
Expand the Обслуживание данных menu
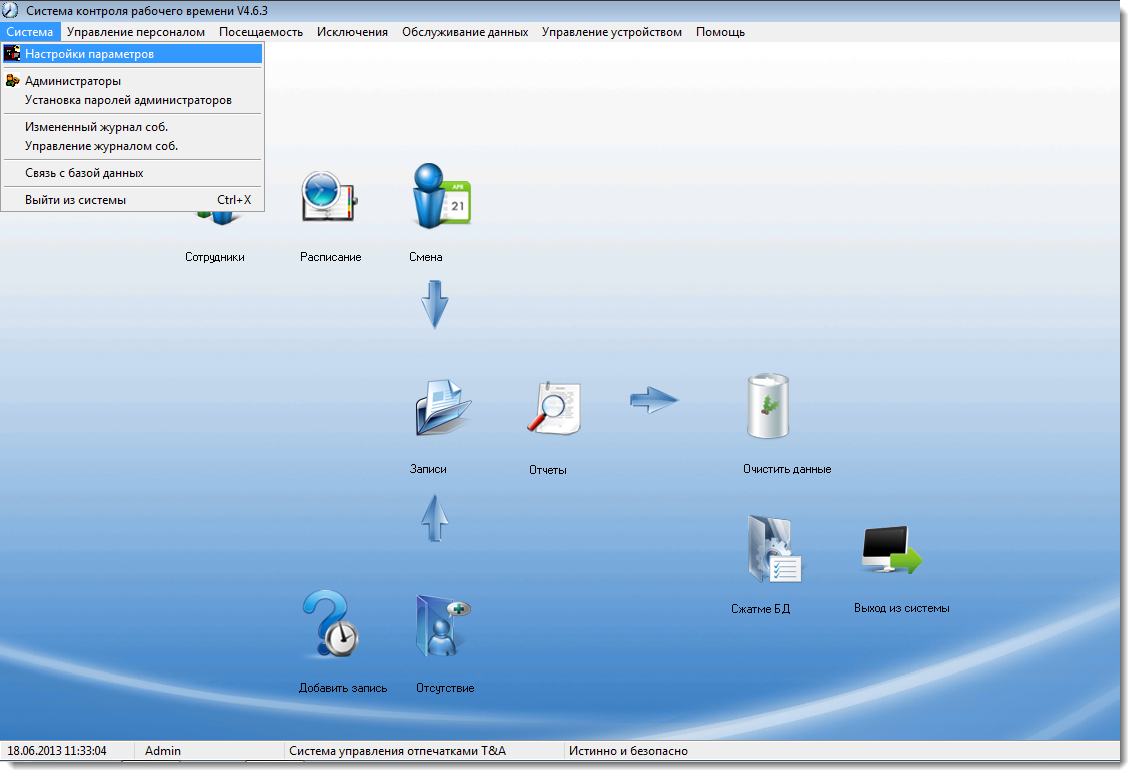tap(465, 32)
